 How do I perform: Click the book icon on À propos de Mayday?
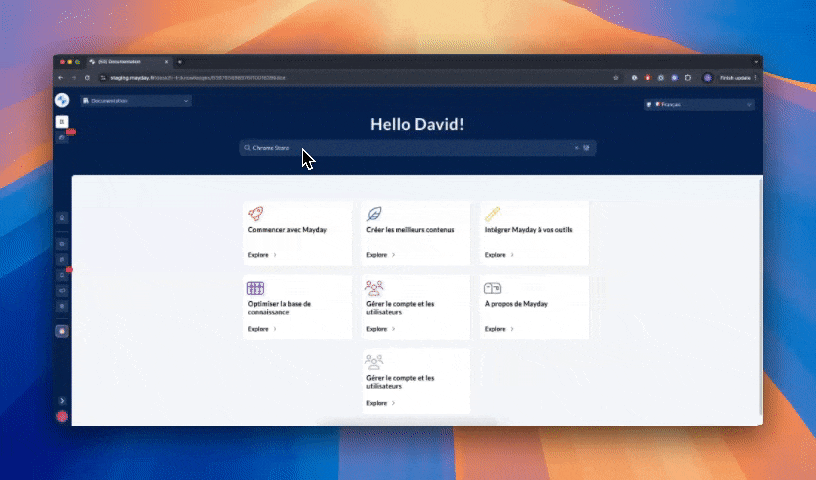[492, 288]
